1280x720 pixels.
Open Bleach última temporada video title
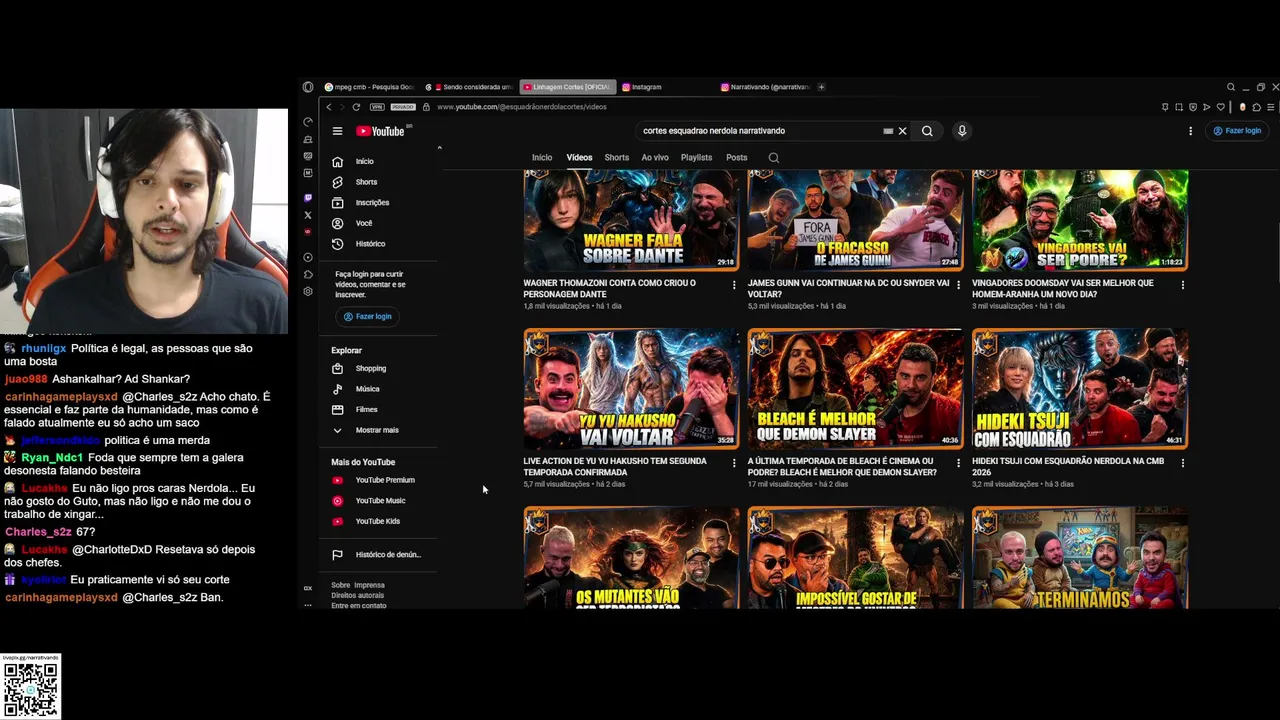coord(841,467)
